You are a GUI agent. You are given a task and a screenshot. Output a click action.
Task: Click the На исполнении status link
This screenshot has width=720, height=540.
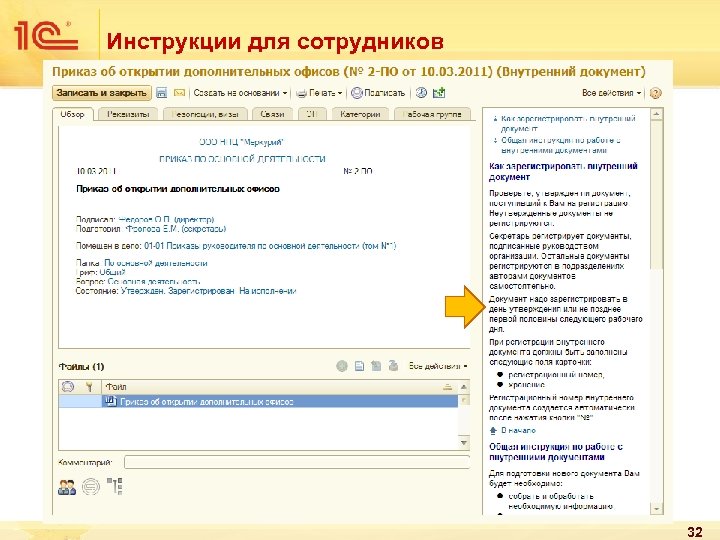click(x=268, y=291)
